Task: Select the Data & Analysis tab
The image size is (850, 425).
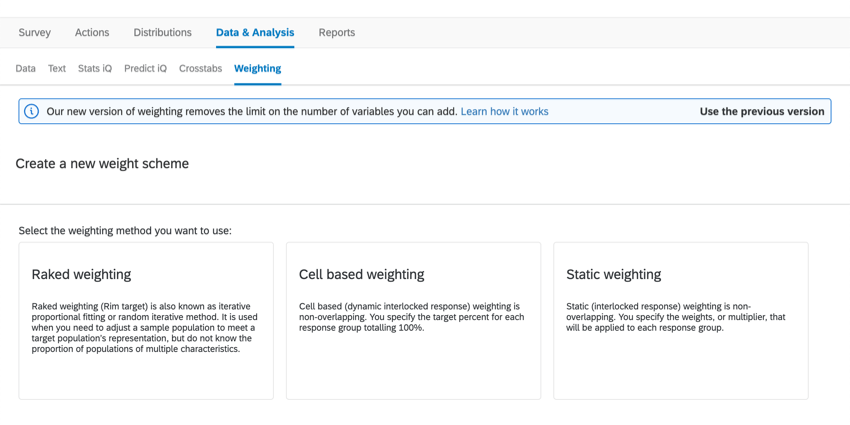Action: pyautogui.click(x=255, y=33)
